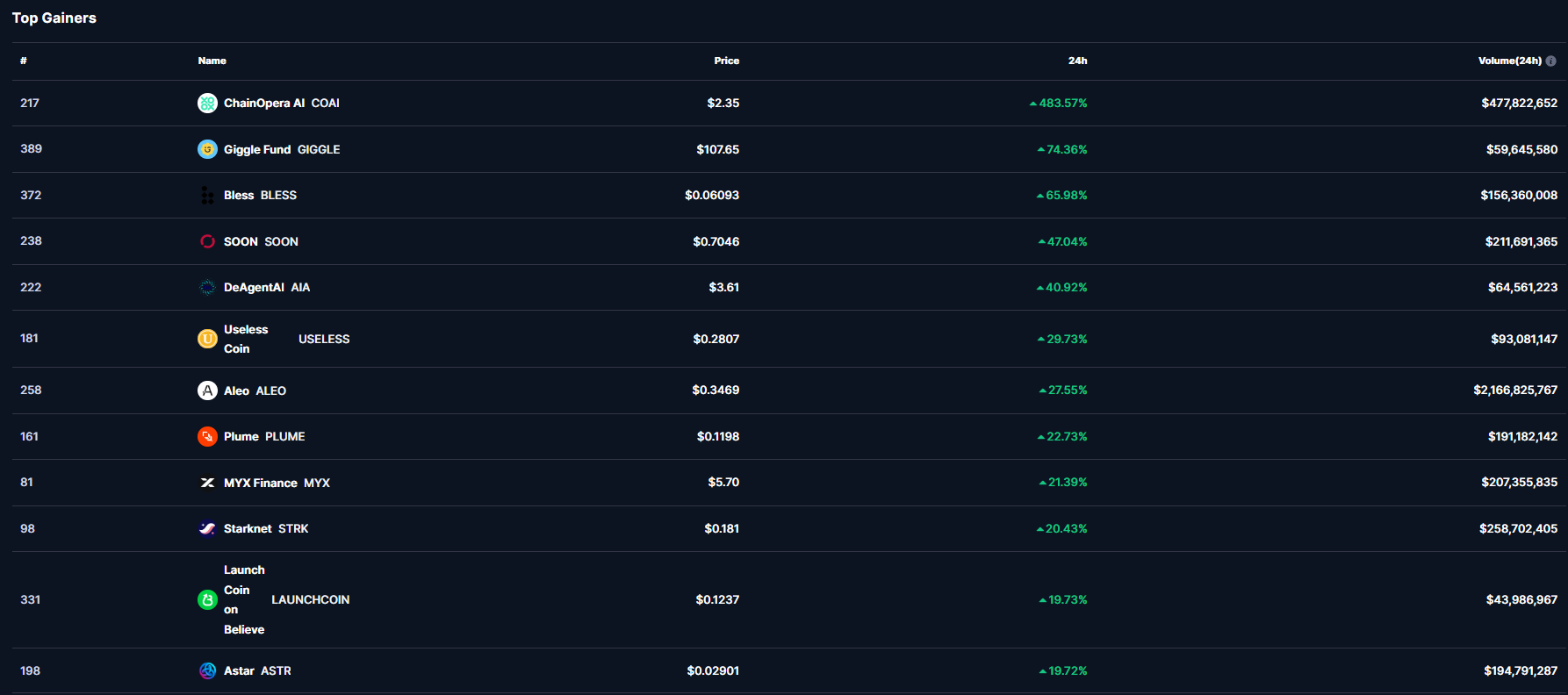The height and width of the screenshot is (695, 1568).
Task: Click the Useless Coin logo icon
Action: tap(207, 339)
